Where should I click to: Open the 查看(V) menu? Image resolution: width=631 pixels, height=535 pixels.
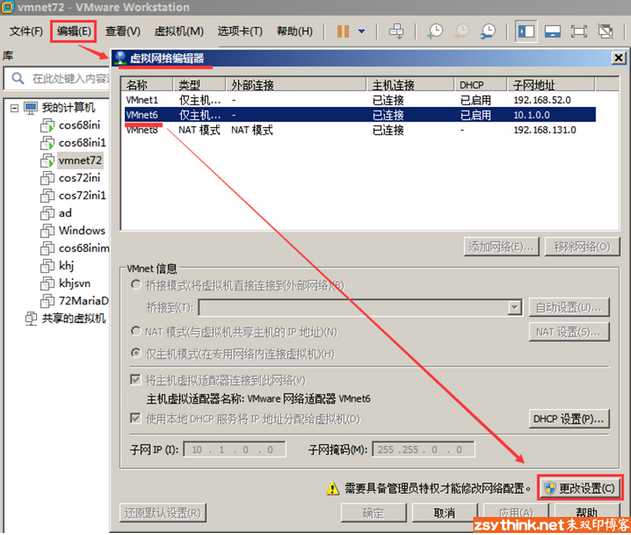[x=123, y=31]
